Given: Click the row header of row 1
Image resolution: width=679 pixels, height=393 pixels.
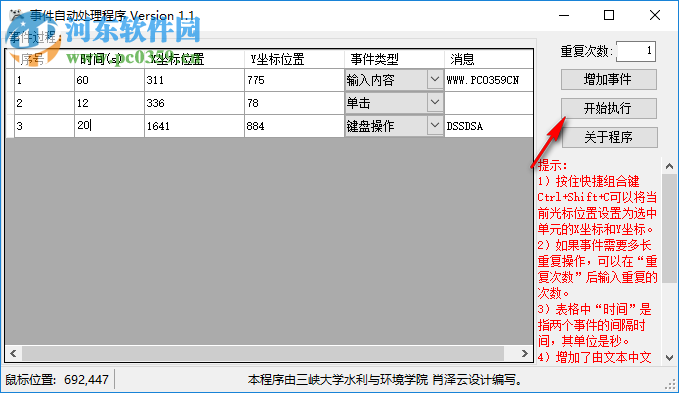Looking at the screenshot, I should pyautogui.click(x=10, y=80).
